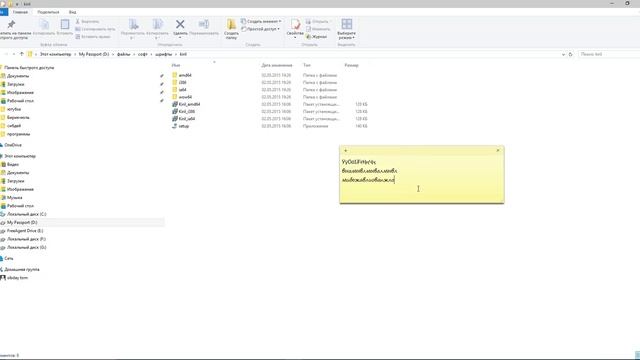640x360 pixels.
Task: Open the Поделиться ribbon tab
Action: 48,12
